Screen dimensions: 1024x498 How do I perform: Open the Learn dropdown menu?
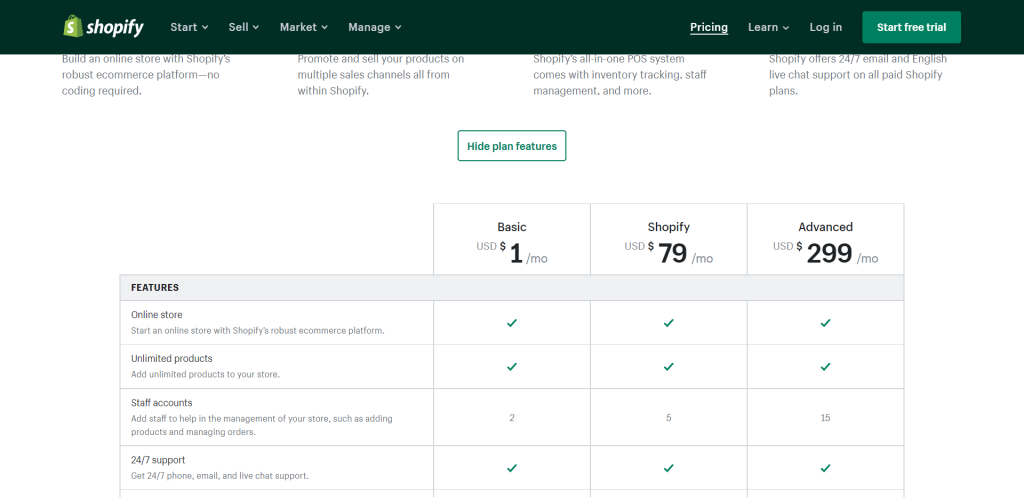pos(769,27)
